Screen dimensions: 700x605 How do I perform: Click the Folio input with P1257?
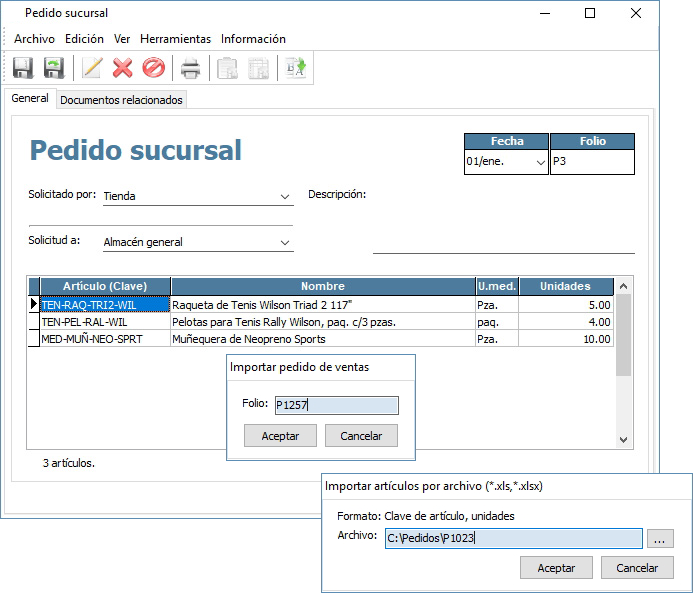click(336, 405)
